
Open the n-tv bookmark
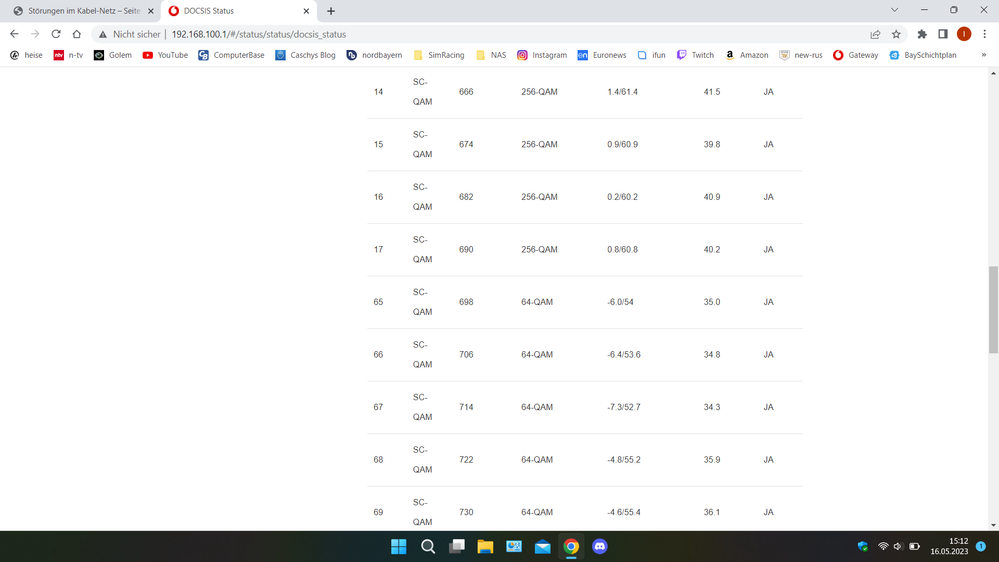coord(69,55)
